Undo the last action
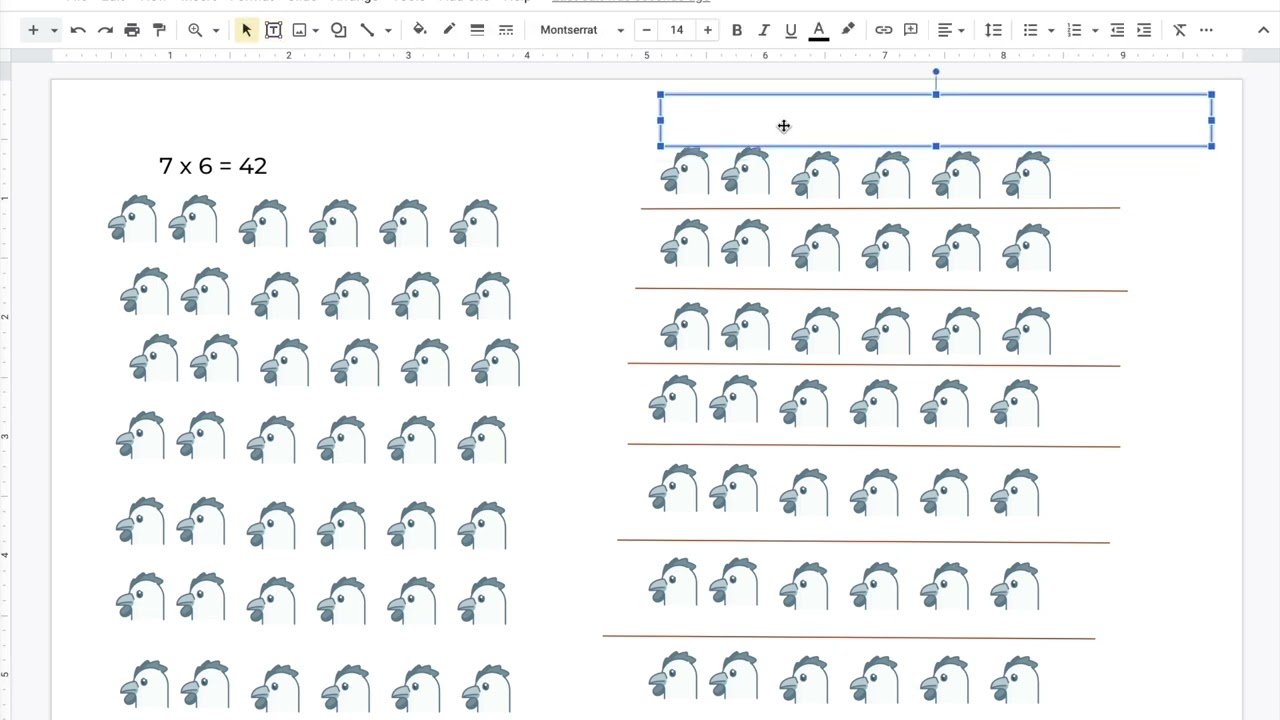The height and width of the screenshot is (720, 1280). [x=78, y=30]
